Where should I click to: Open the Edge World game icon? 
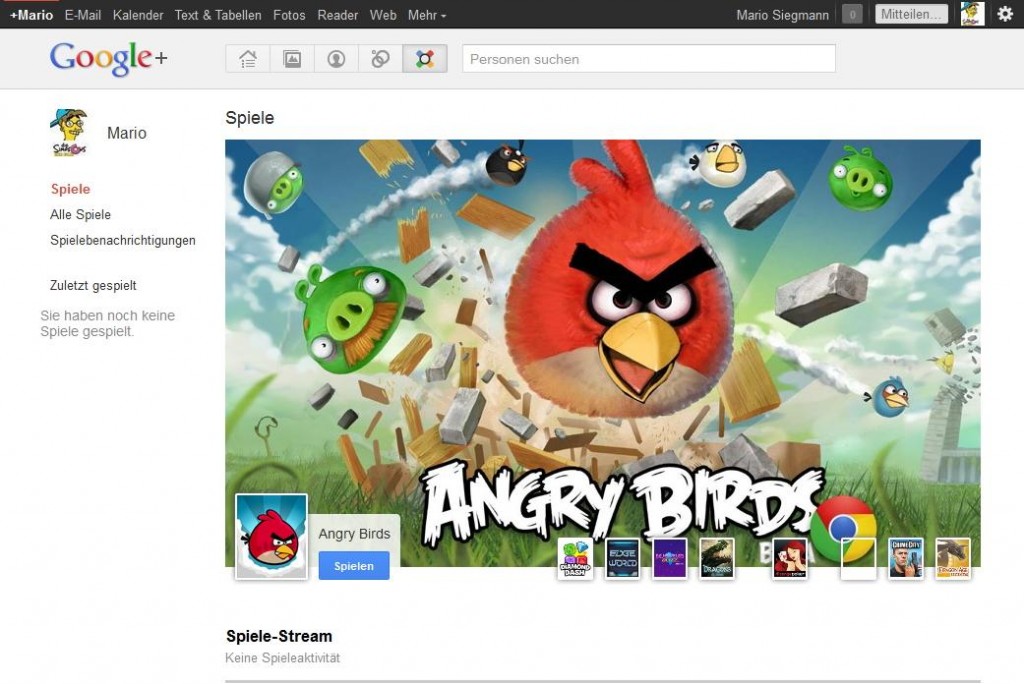pyautogui.click(x=623, y=558)
